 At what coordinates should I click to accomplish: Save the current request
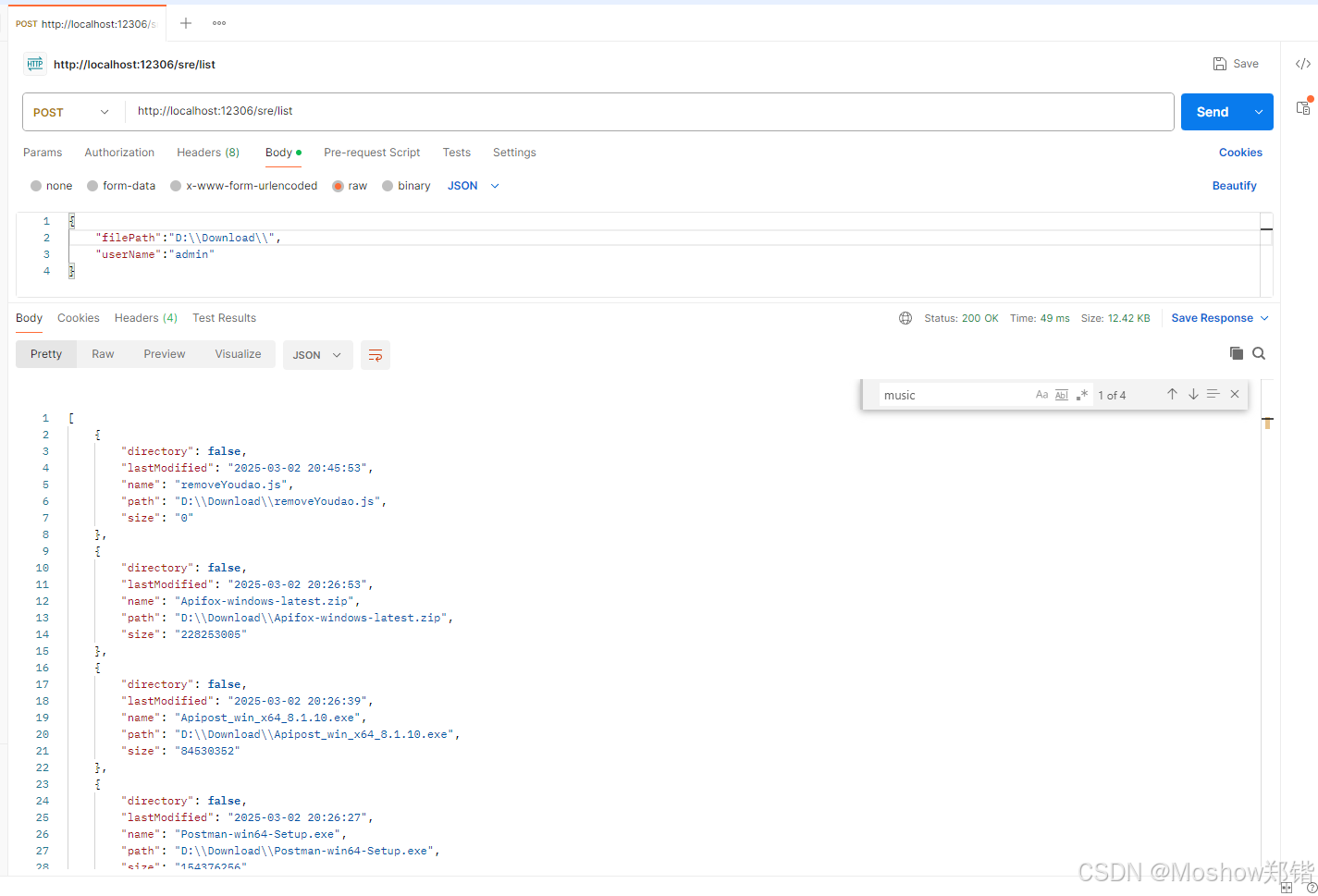point(1236,63)
